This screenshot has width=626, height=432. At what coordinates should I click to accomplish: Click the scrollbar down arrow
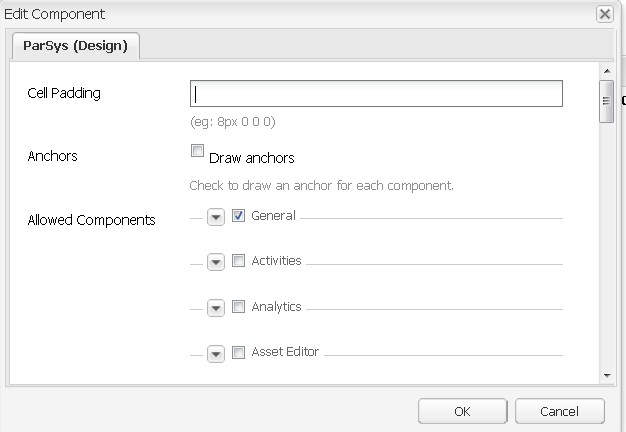(606, 375)
